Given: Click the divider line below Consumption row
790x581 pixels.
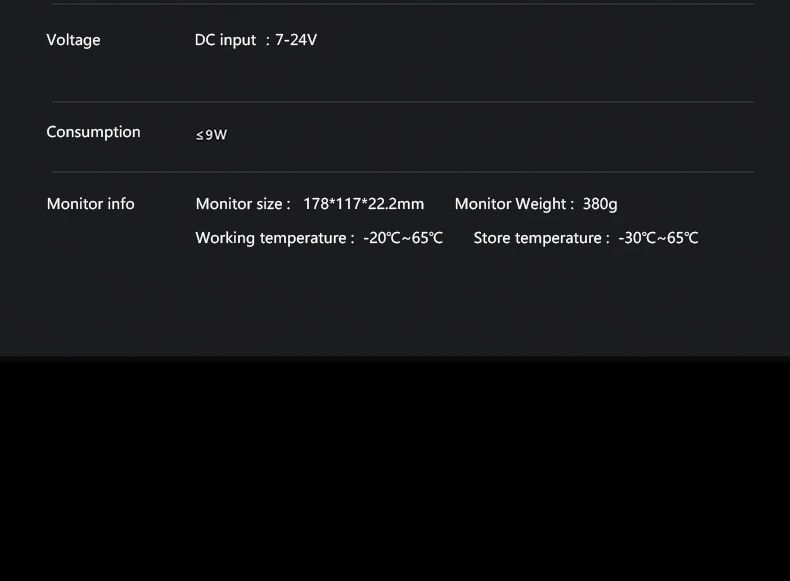Looking at the screenshot, I should (403, 172).
